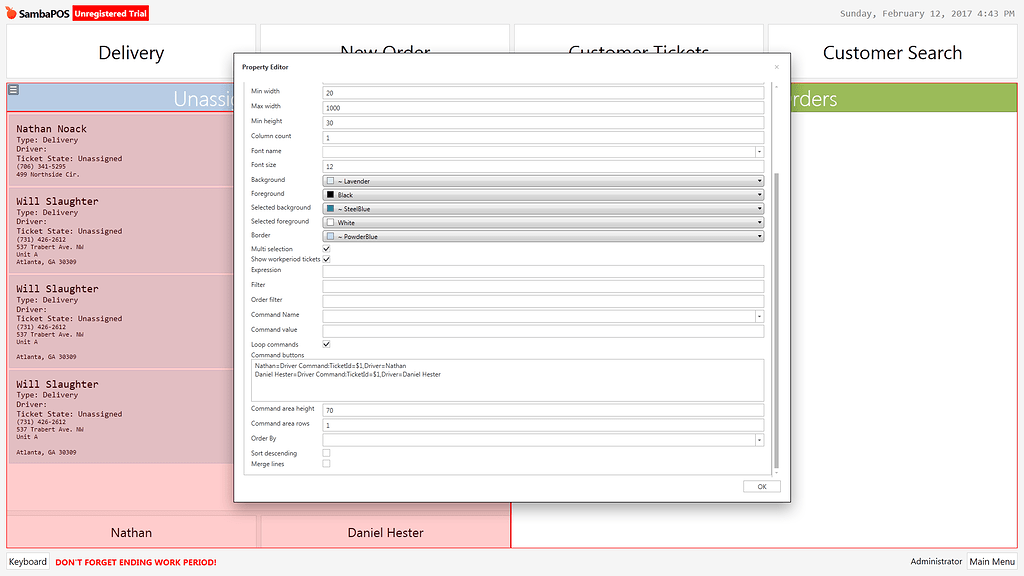
Task: Disable the Loop commands checkbox
Action: click(325, 344)
